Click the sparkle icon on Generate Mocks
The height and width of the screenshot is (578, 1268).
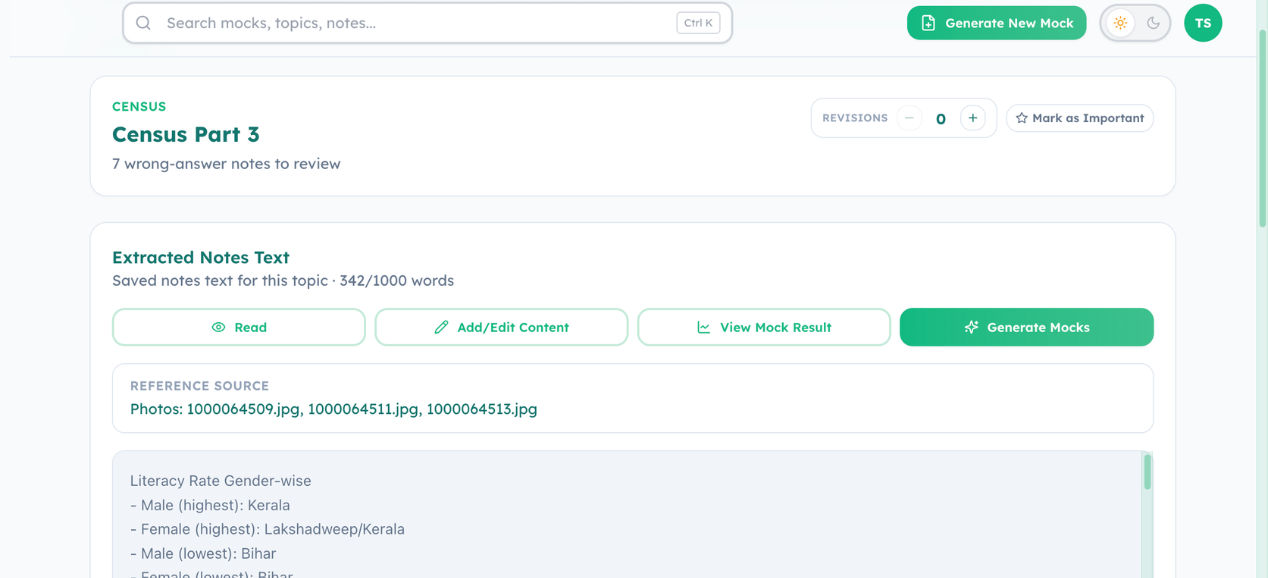pyautogui.click(x=971, y=327)
